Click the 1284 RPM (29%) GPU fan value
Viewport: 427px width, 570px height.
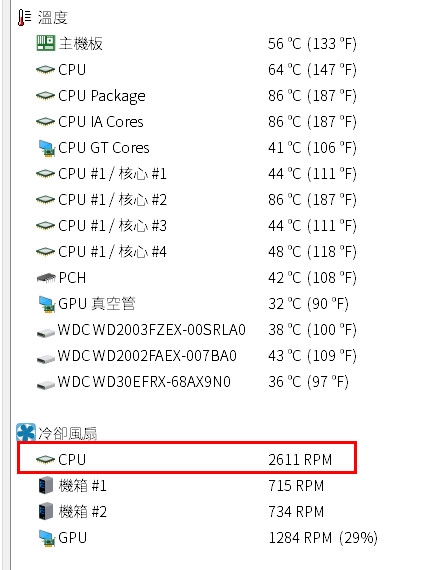point(323,538)
